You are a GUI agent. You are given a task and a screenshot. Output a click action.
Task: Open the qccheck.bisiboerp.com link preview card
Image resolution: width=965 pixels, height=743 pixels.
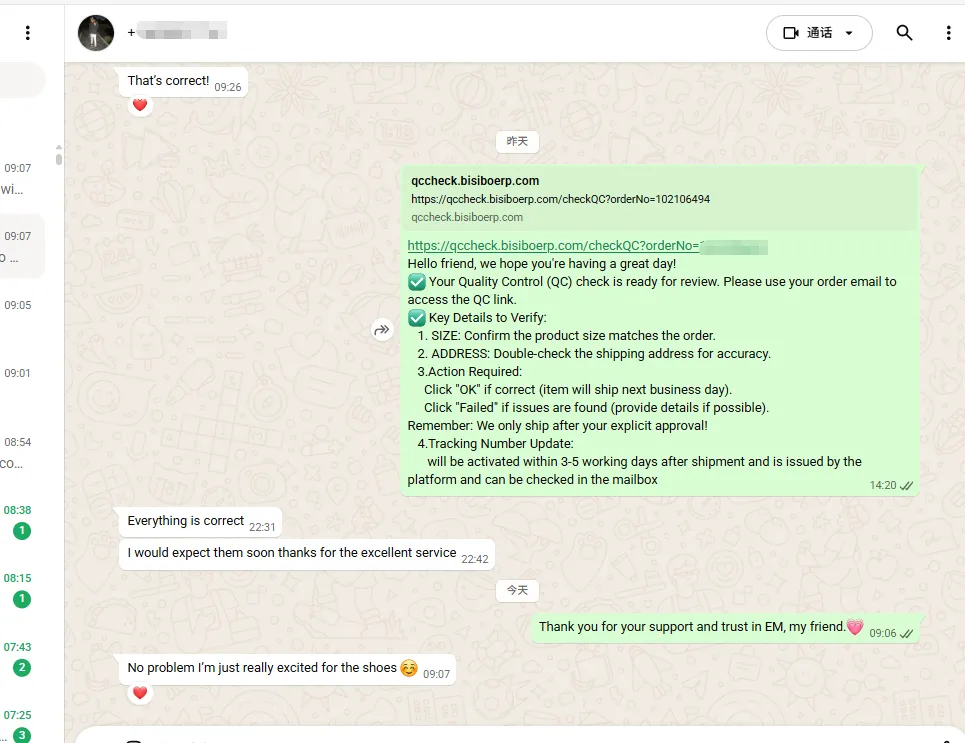660,198
